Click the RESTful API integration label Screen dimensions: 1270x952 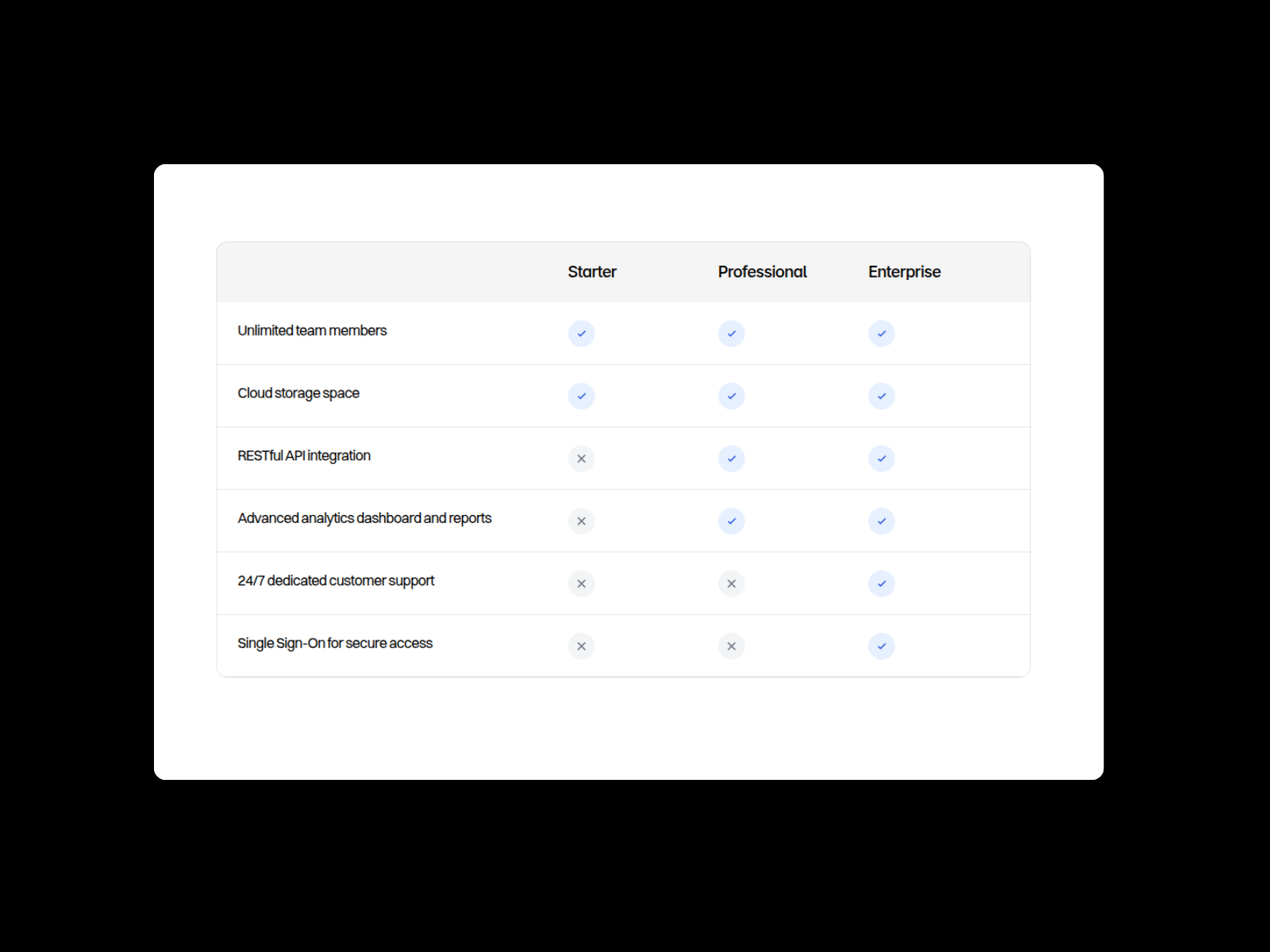(x=304, y=456)
